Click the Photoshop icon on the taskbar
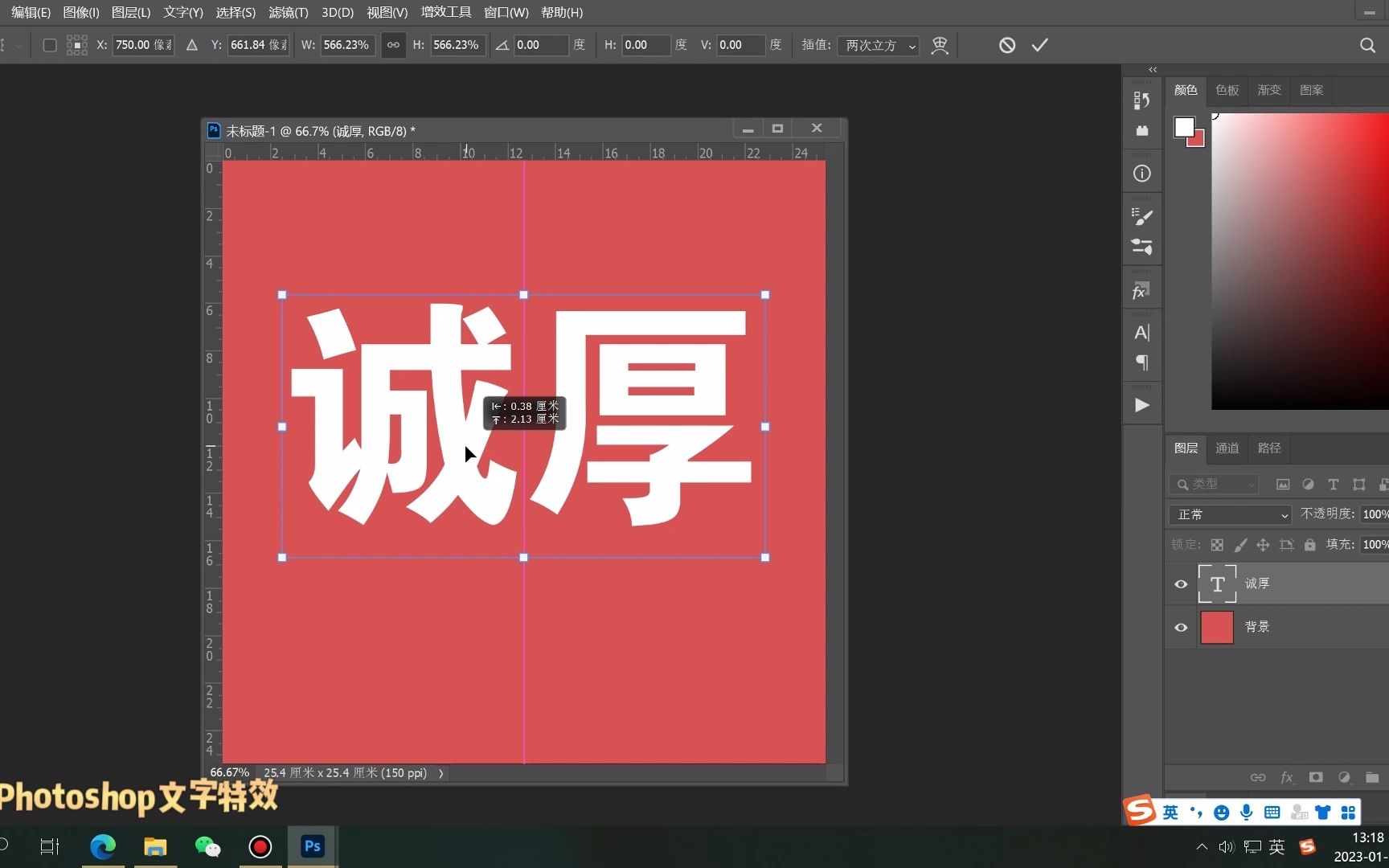1389x868 pixels. click(312, 846)
